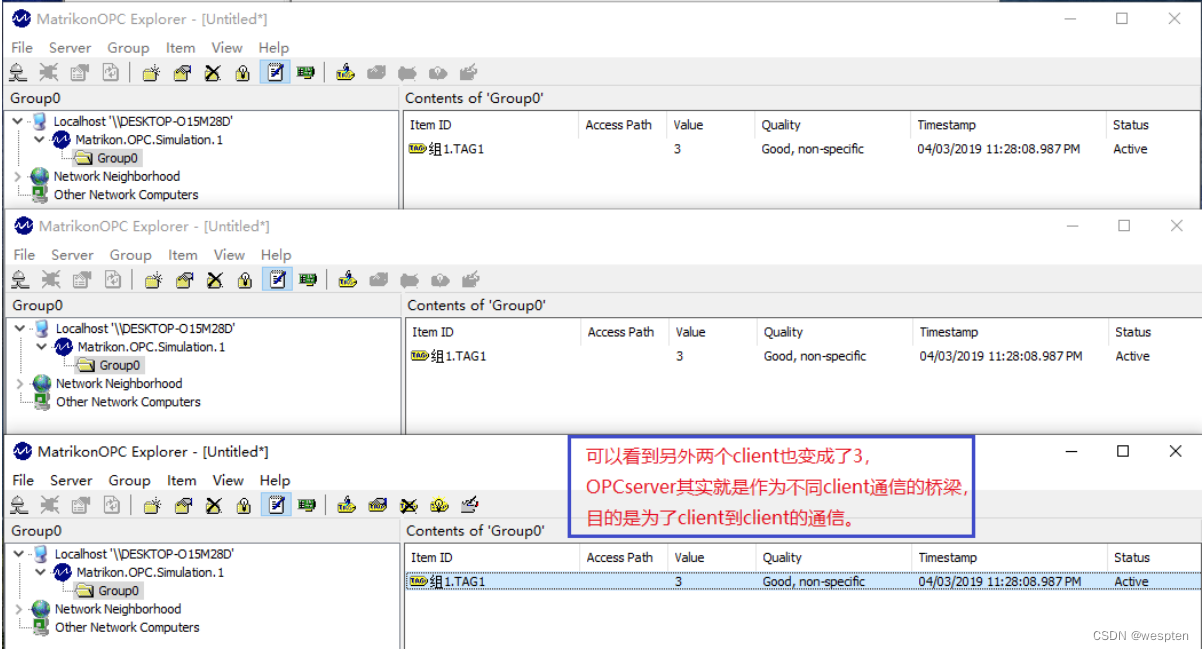The width and height of the screenshot is (1204, 652).
Task: Collapse the Localhost node in top window
Action: (19, 121)
